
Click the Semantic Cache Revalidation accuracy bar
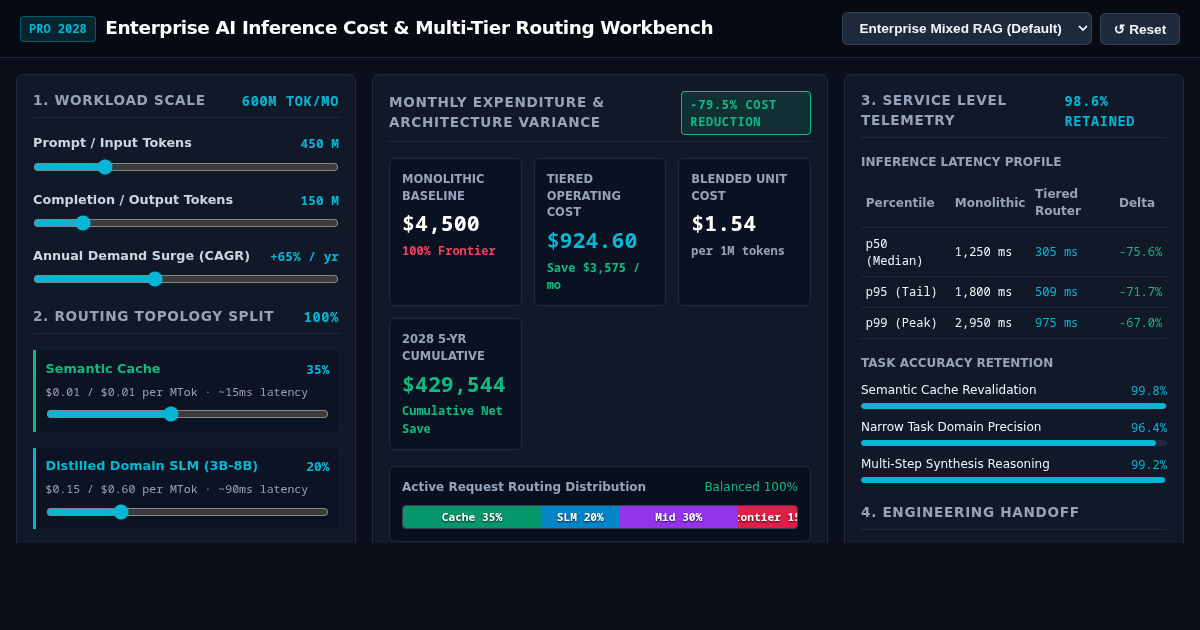point(1013,406)
